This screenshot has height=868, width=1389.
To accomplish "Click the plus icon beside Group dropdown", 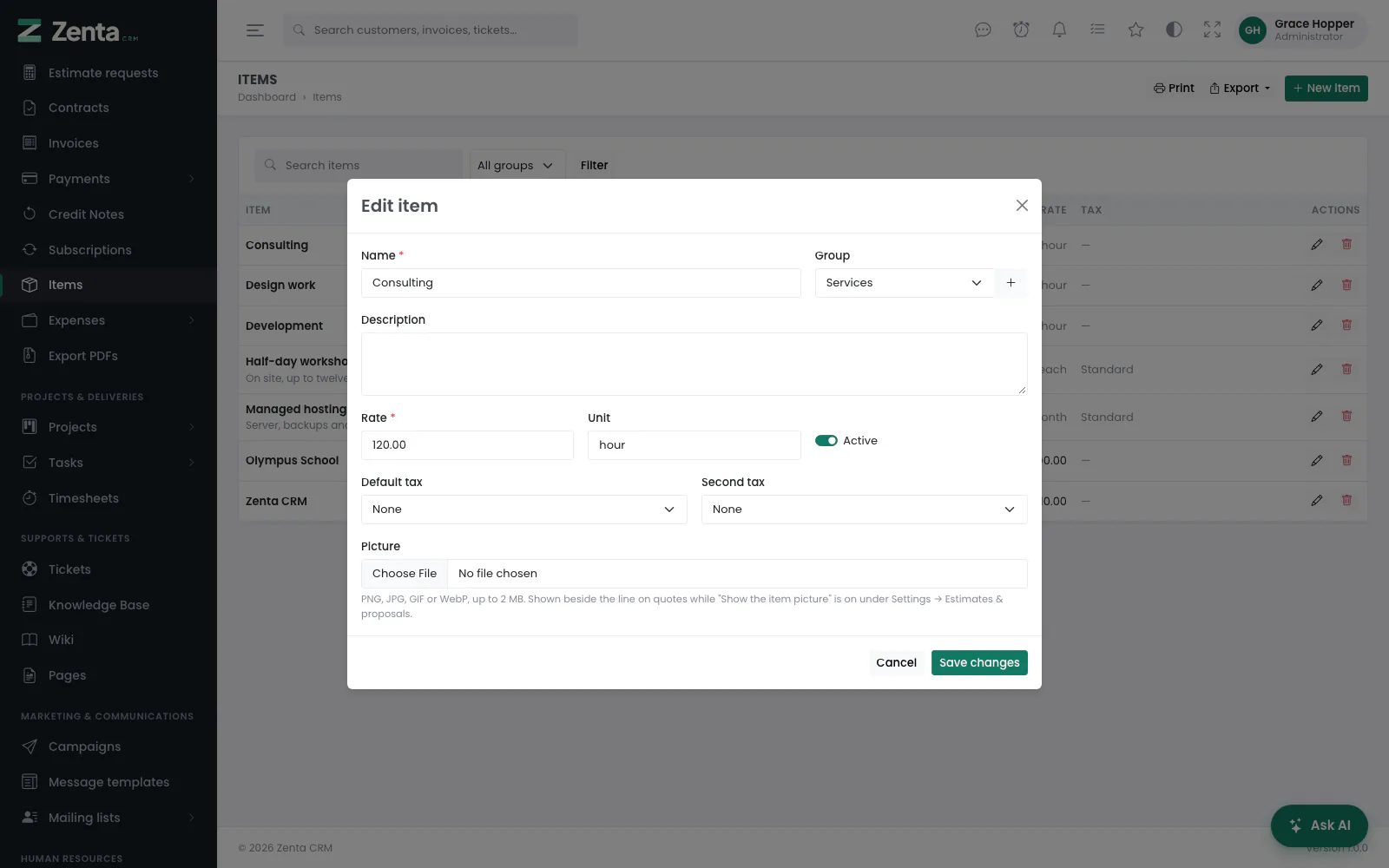I will coord(1010,283).
